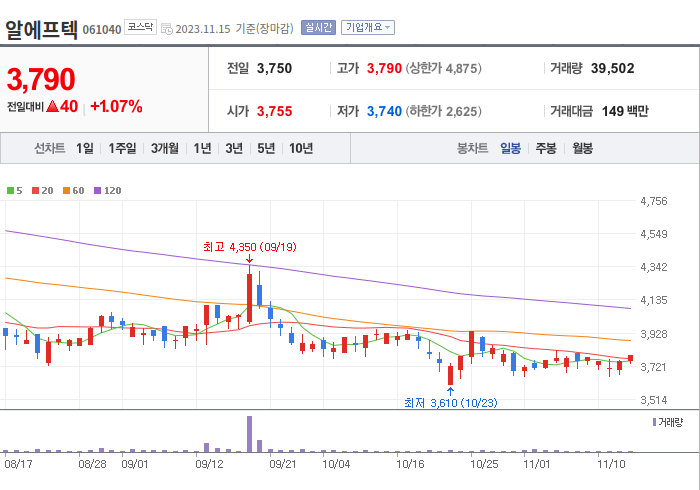700x490 pixels.
Task: Click the 선차트 label
Action: pos(50,148)
